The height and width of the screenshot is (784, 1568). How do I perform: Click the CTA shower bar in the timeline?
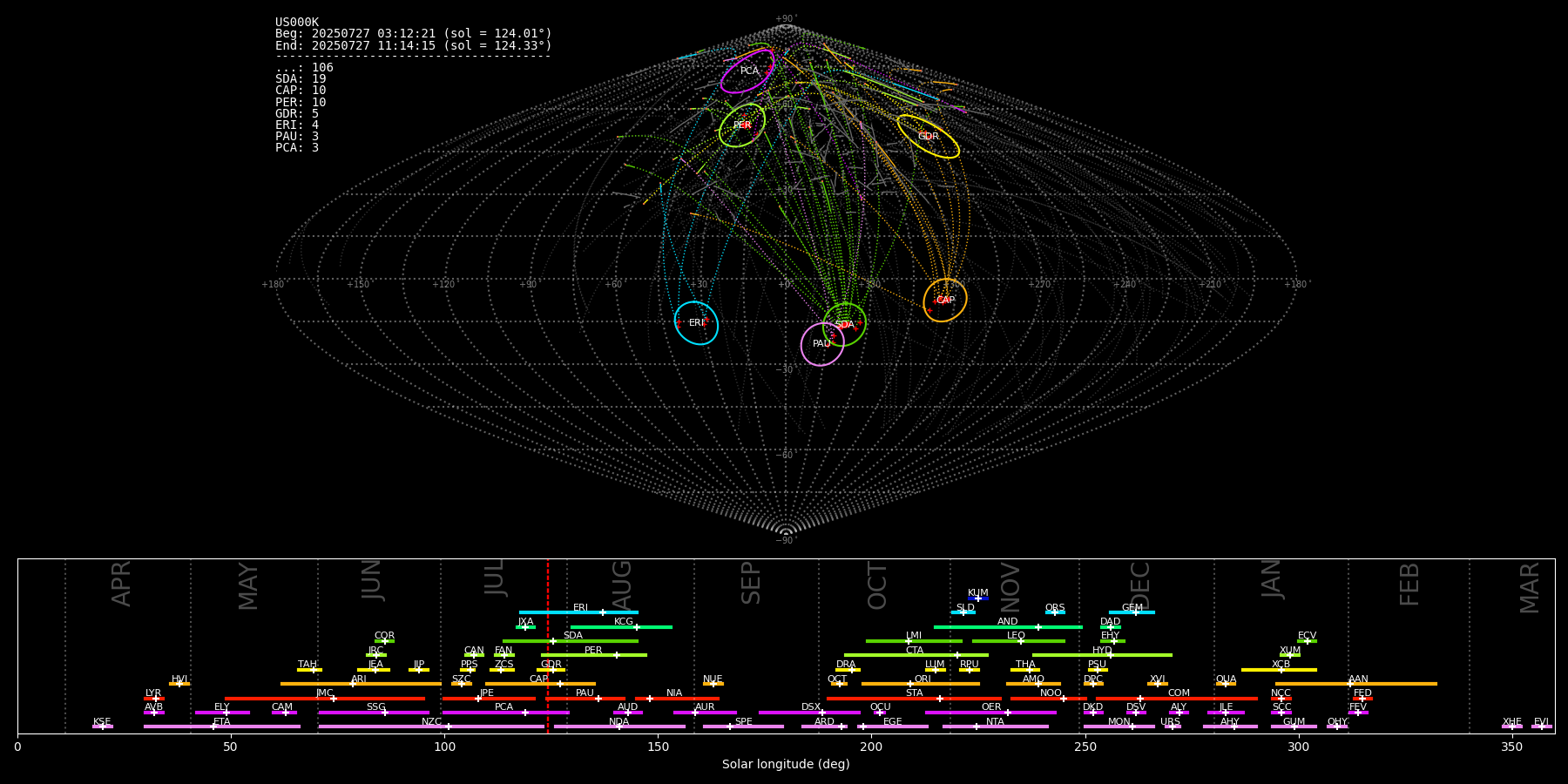click(916, 655)
